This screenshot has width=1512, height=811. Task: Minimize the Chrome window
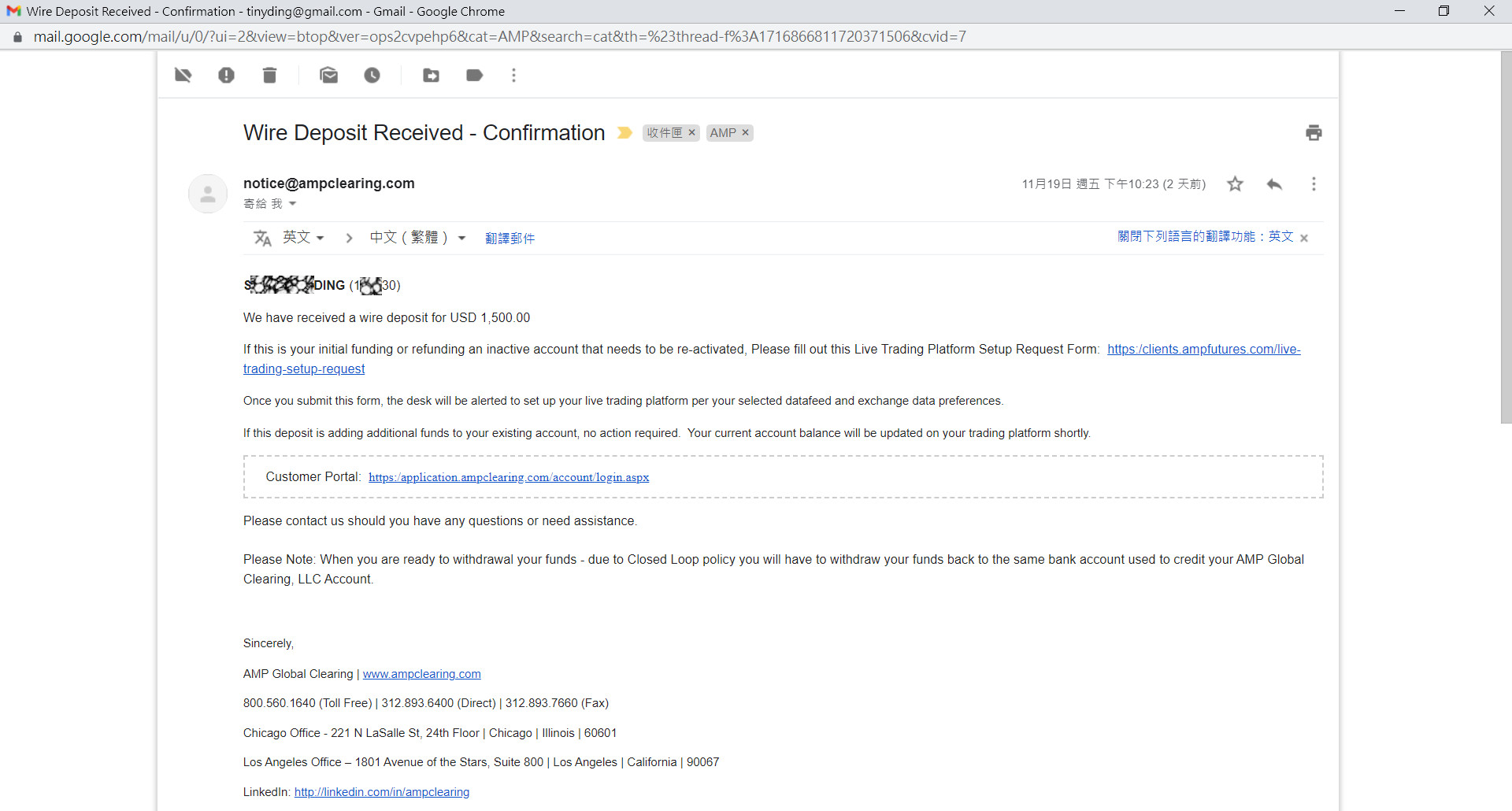tap(1399, 11)
